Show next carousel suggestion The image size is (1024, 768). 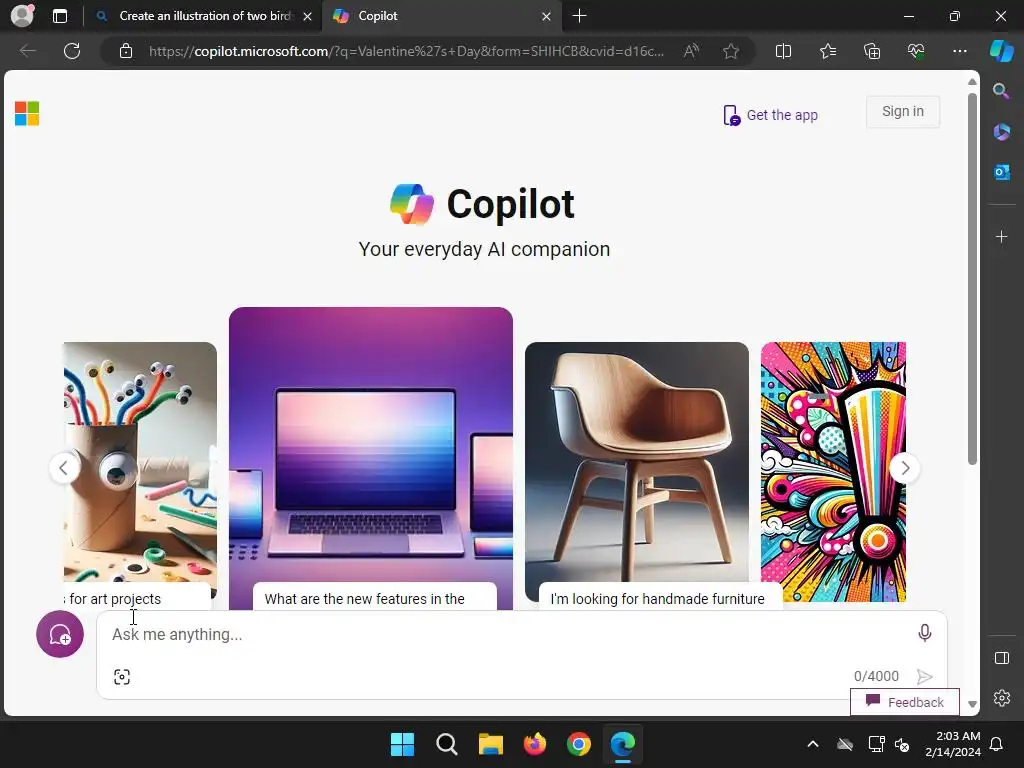[904, 468]
